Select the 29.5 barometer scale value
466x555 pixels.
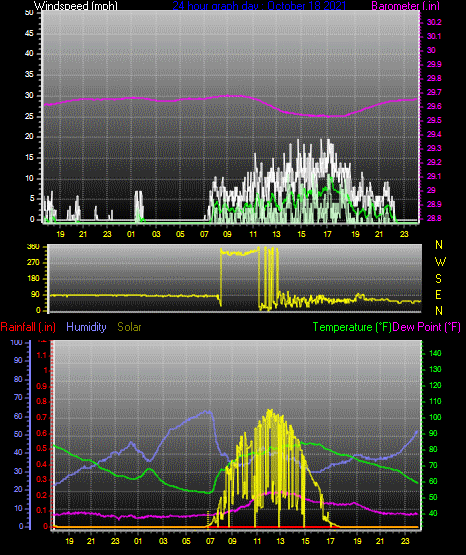point(434,121)
